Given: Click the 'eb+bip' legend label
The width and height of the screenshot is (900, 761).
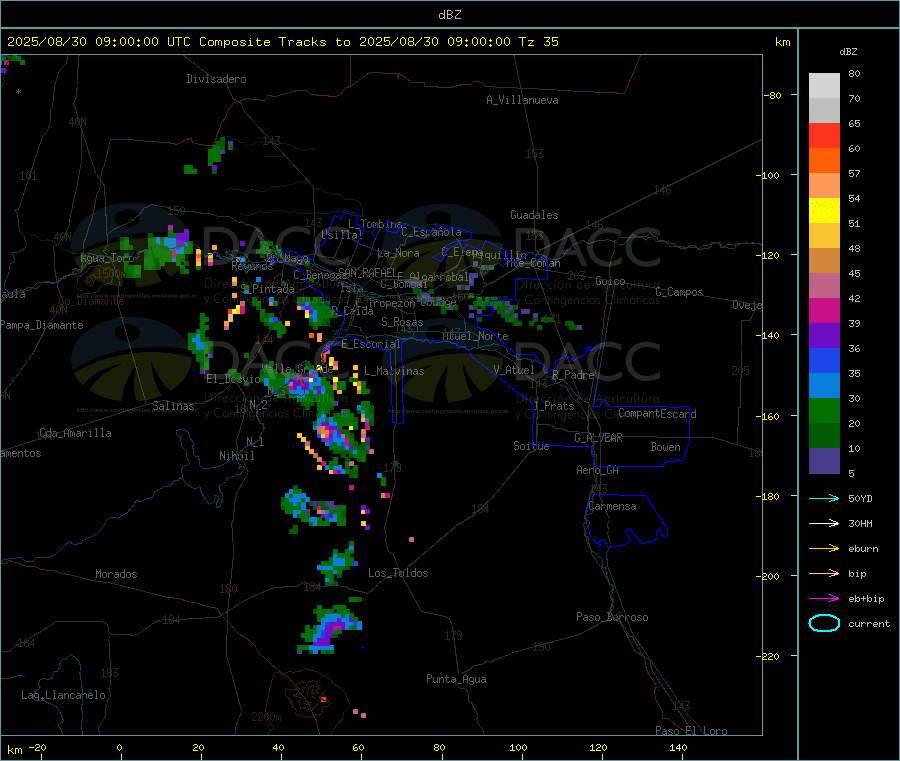Looking at the screenshot, I should 866,599.
